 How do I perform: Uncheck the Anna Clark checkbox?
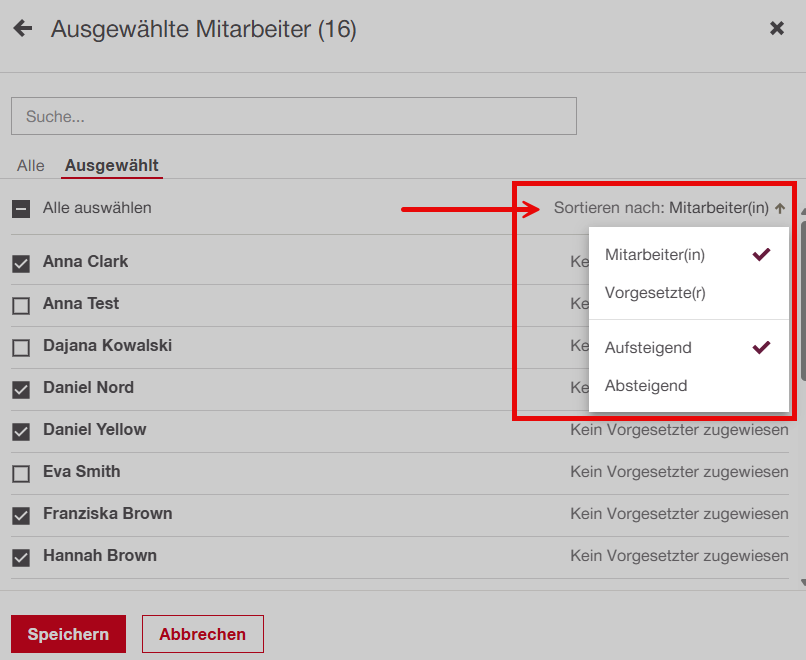tap(21, 263)
